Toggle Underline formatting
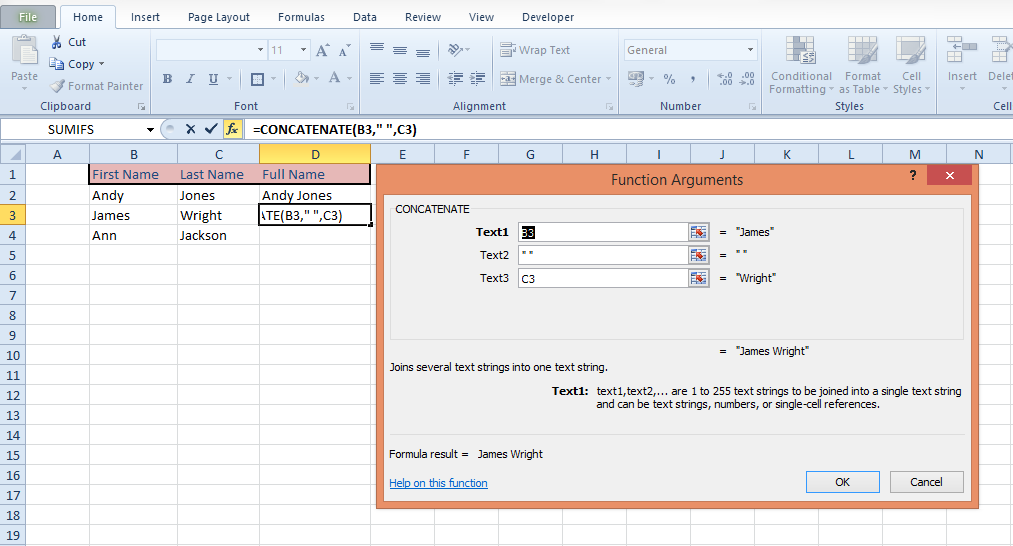This screenshot has height=546, width=1013. tap(213, 79)
